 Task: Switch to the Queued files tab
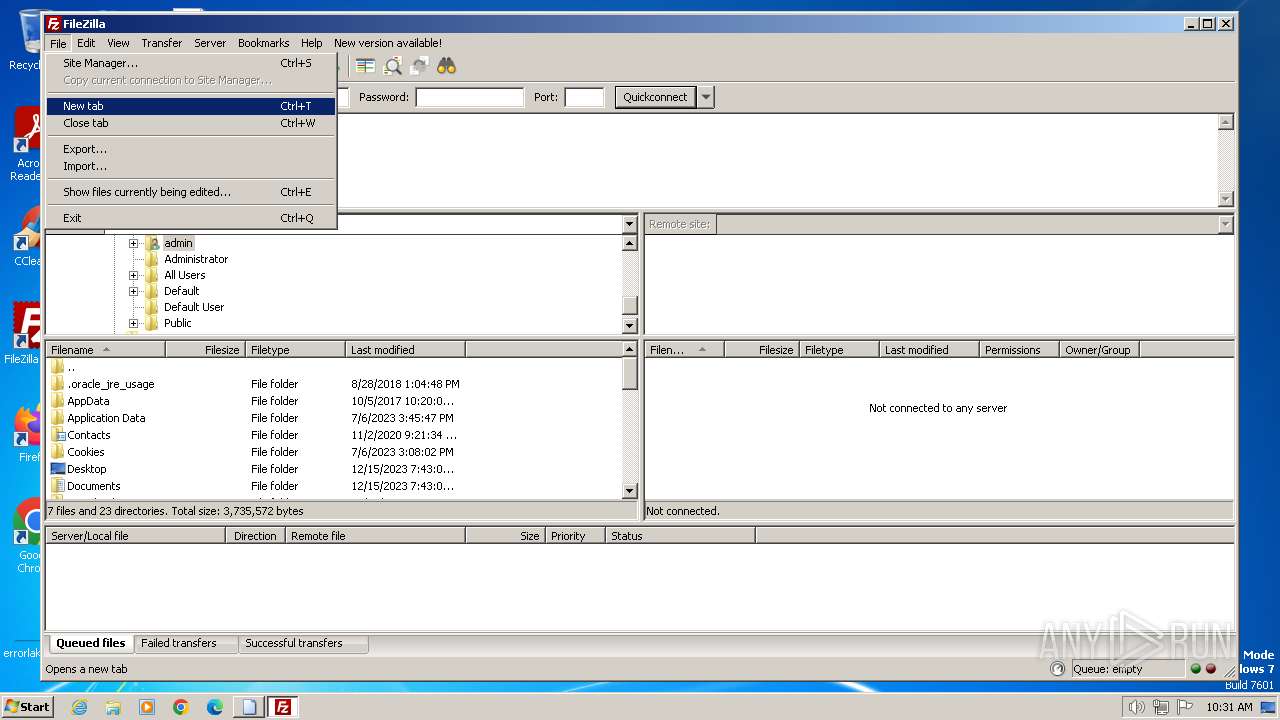pos(91,643)
